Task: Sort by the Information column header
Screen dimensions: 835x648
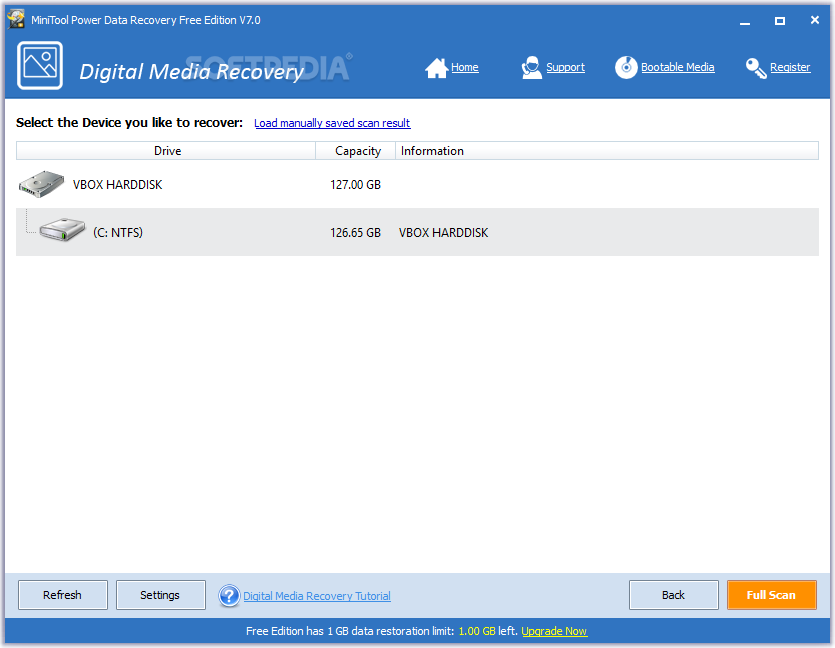Action: coord(607,151)
